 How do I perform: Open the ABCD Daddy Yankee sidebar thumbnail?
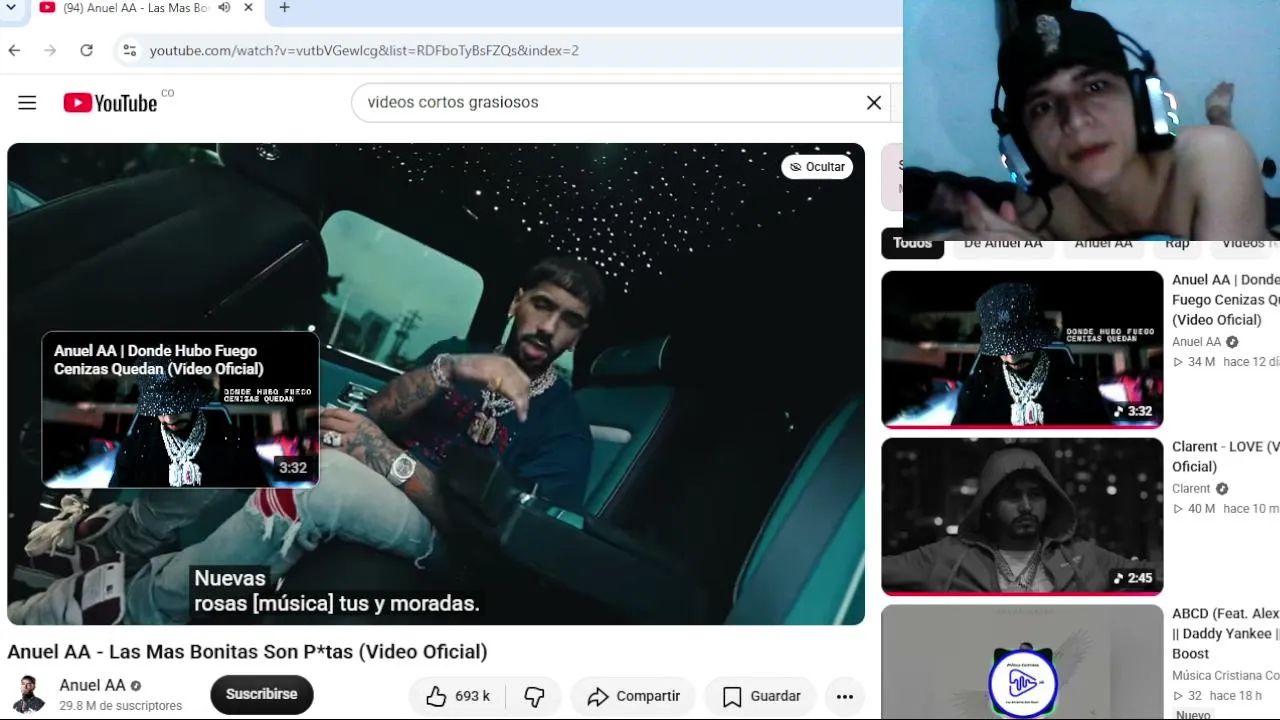click(x=1022, y=662)
